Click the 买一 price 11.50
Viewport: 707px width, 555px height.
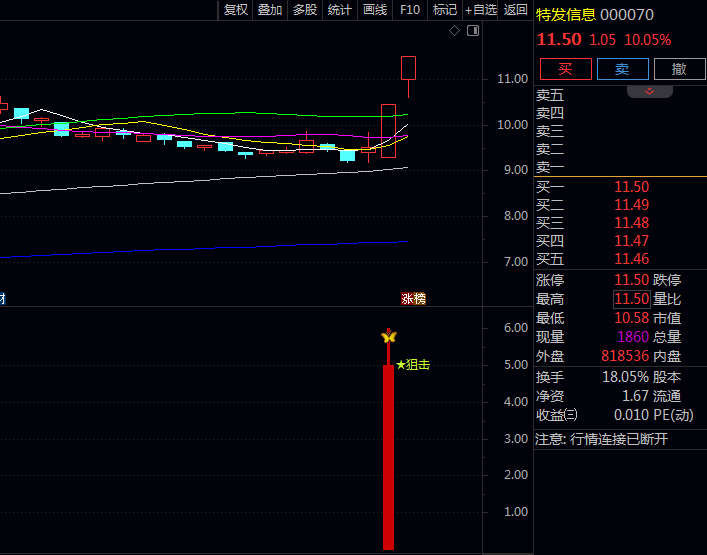631,187
